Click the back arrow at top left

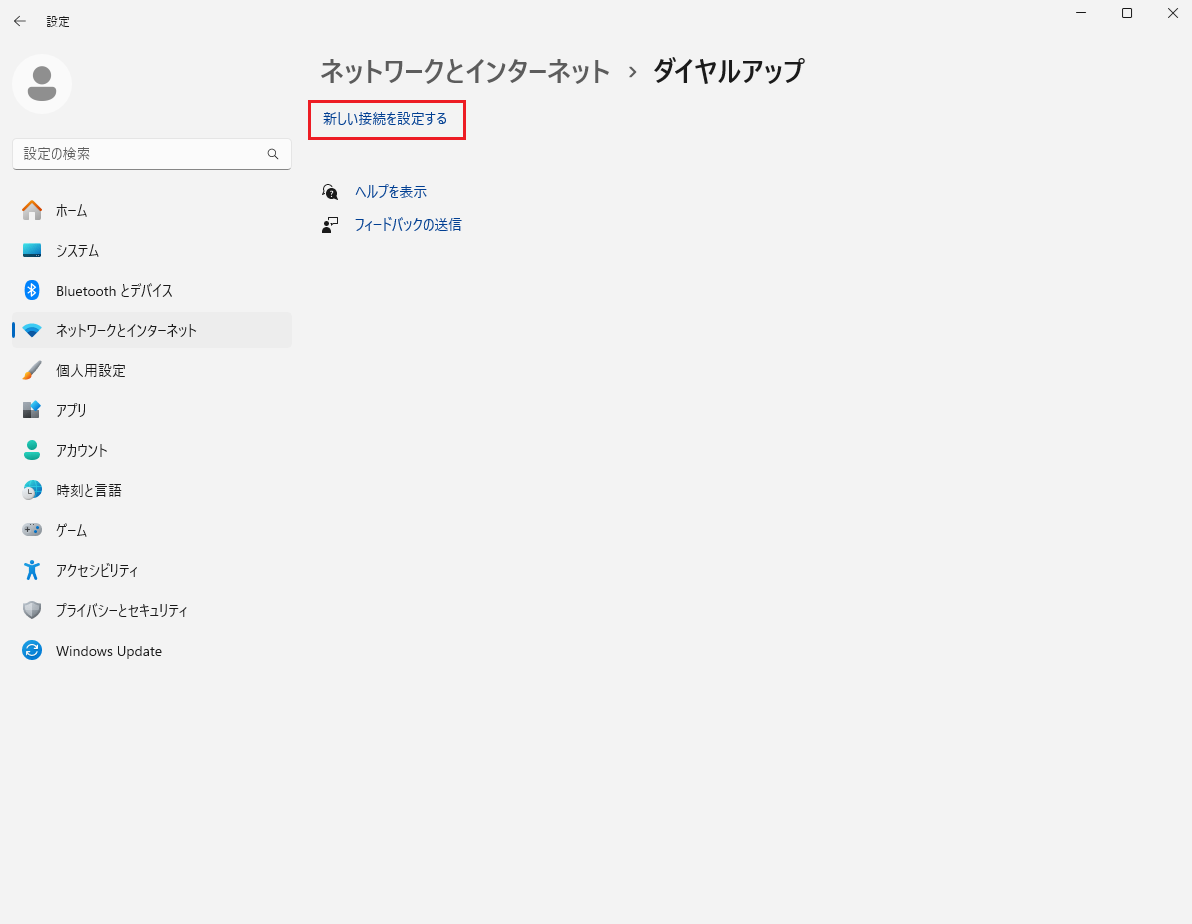click(19, 20)
